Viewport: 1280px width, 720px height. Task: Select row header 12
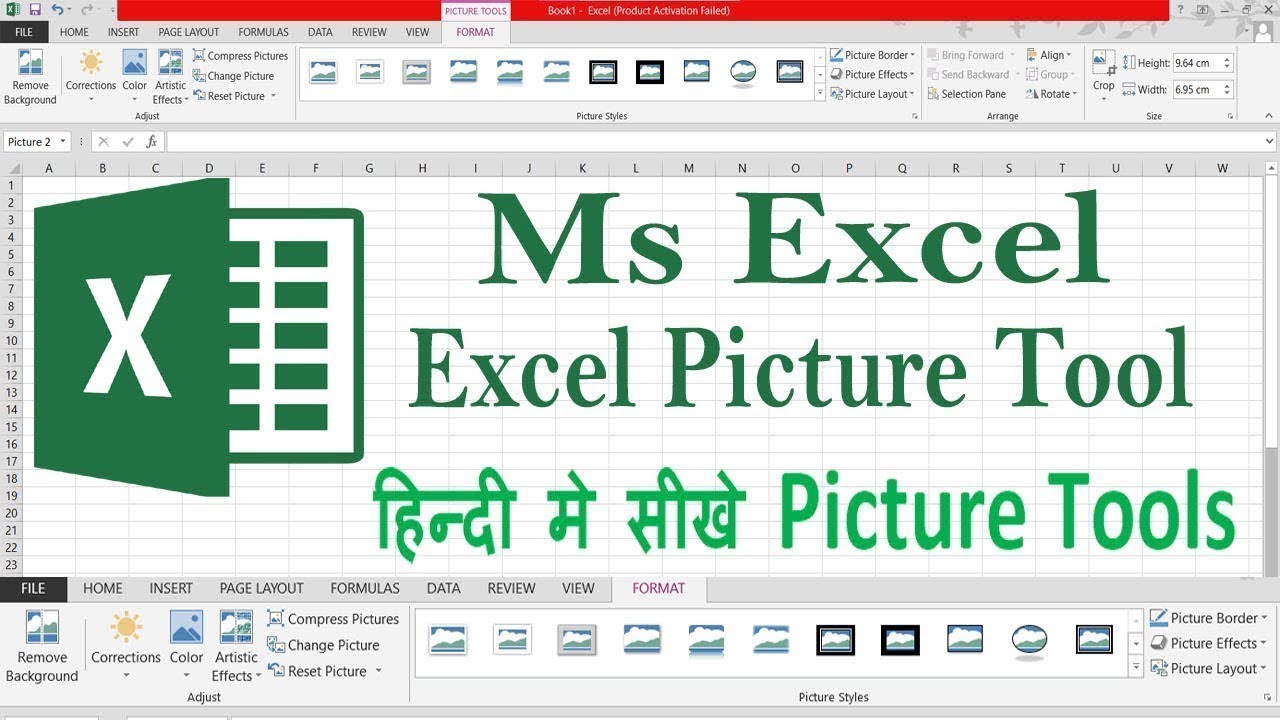[11, 375]
